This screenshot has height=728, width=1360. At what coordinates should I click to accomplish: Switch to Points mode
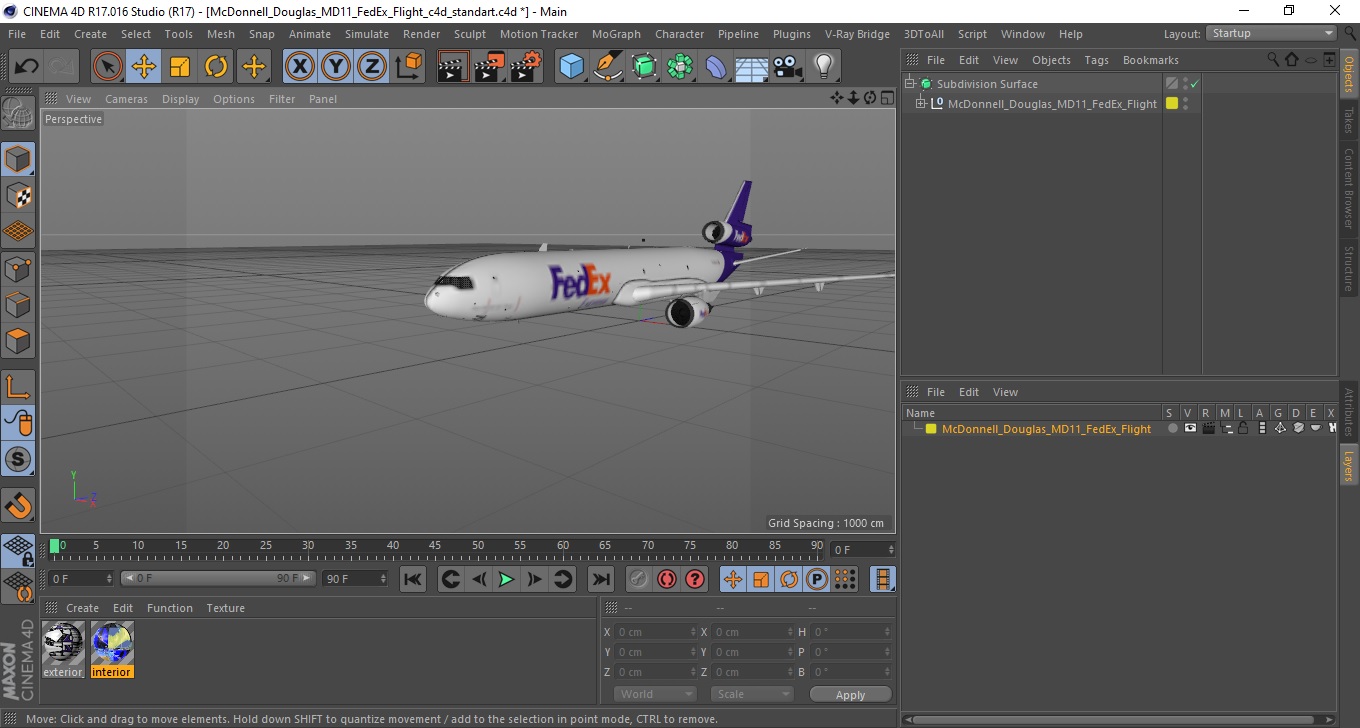coord(18,268)
